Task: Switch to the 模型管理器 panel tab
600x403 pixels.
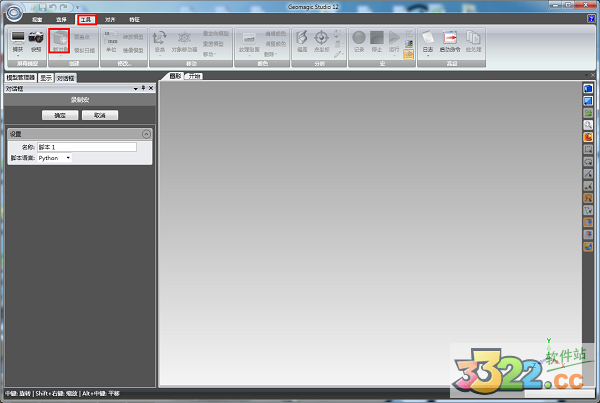Action: coord(20,77)
